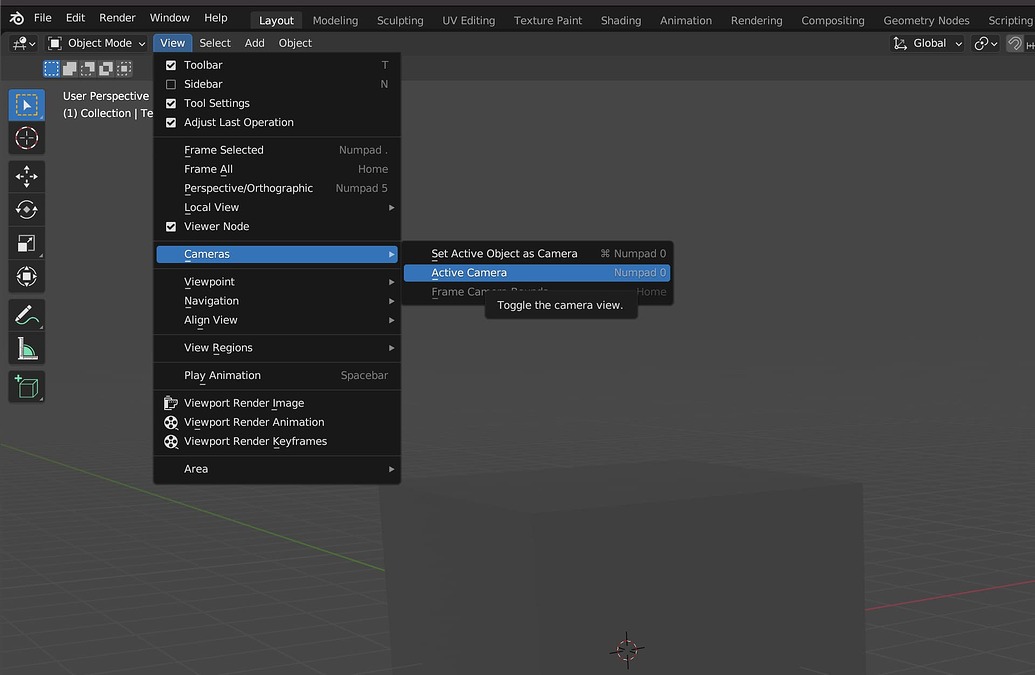Switch to the Compositing workspace tab

[832, 20]
